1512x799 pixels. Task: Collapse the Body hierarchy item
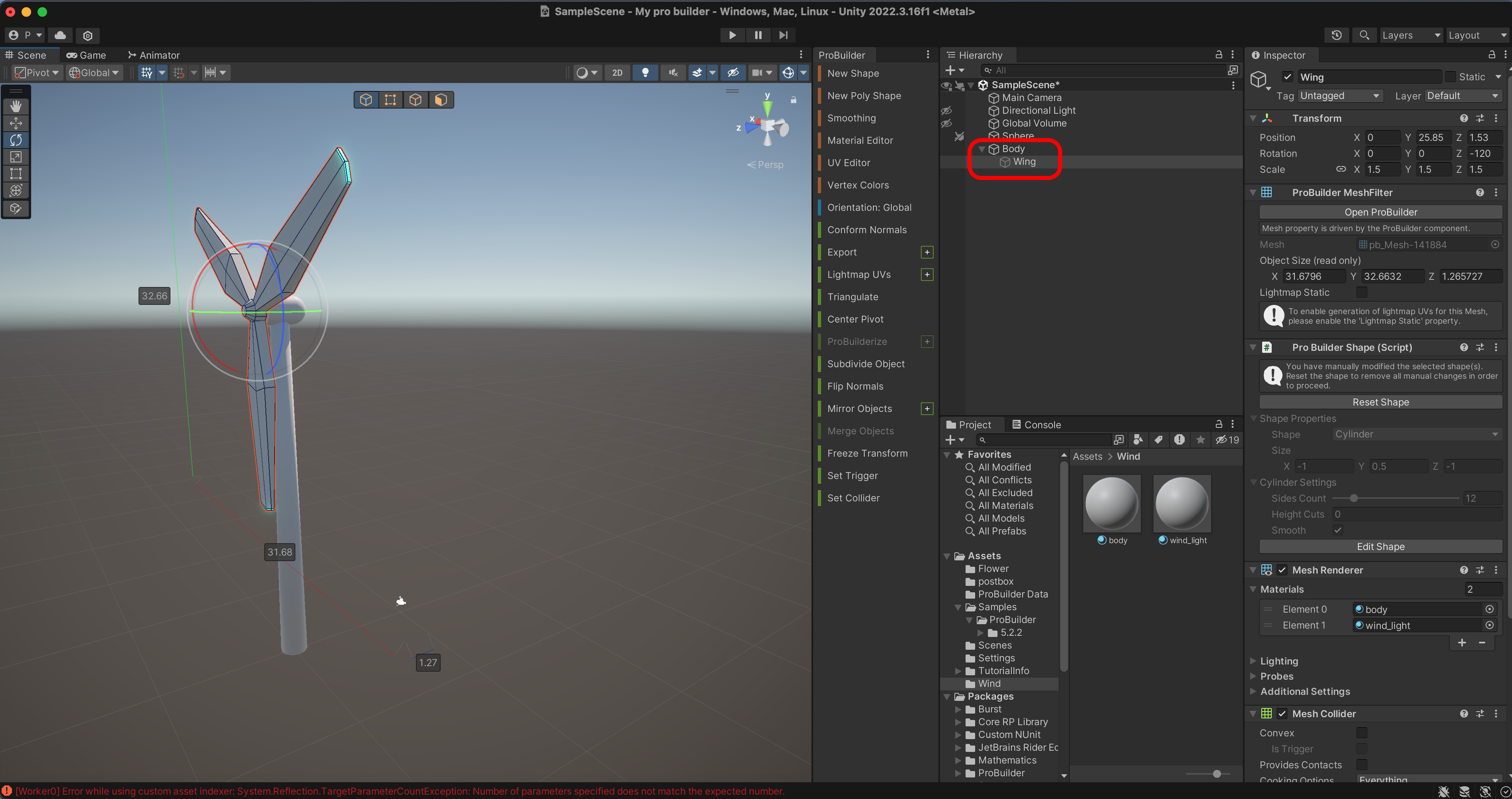click(982, 149)
